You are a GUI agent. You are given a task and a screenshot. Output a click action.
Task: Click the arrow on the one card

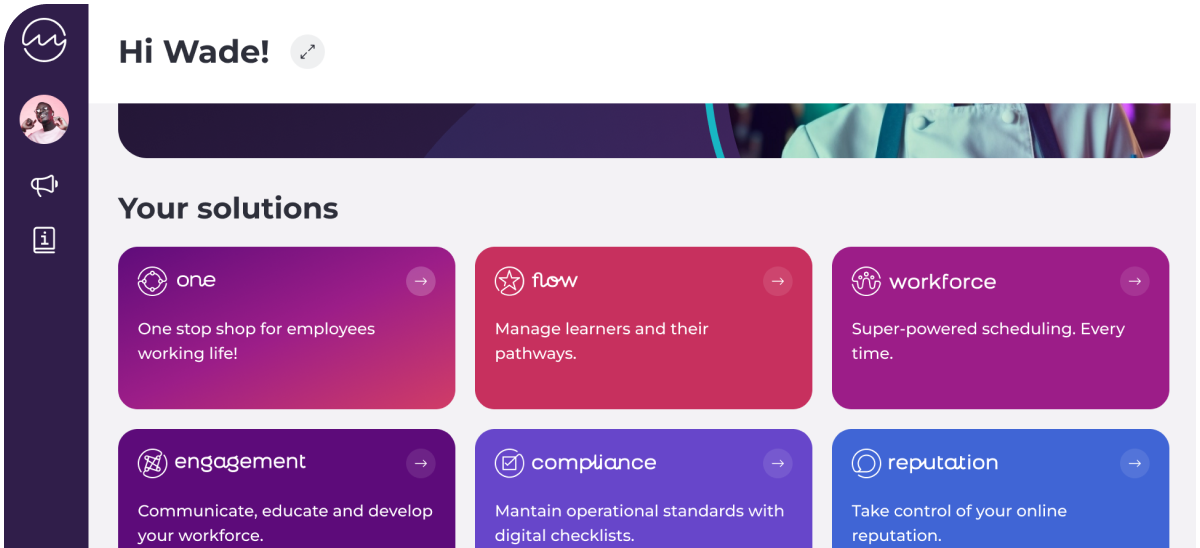(x=421, y=281)
